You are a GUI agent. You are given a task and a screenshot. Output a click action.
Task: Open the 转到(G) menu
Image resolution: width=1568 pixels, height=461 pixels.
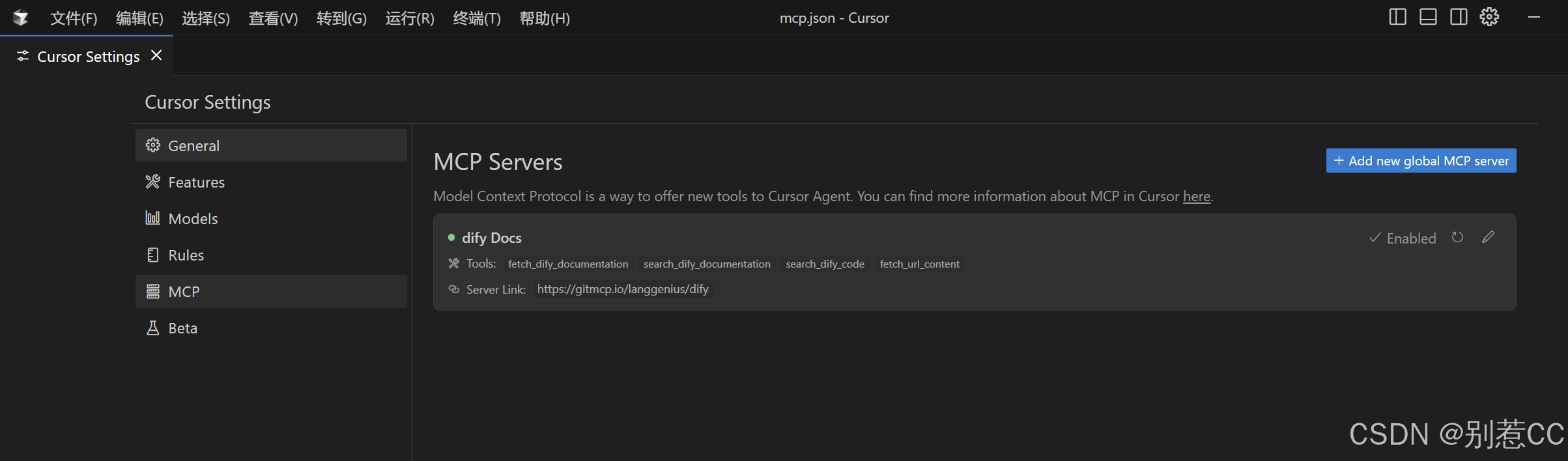click(x=341, y=18)
